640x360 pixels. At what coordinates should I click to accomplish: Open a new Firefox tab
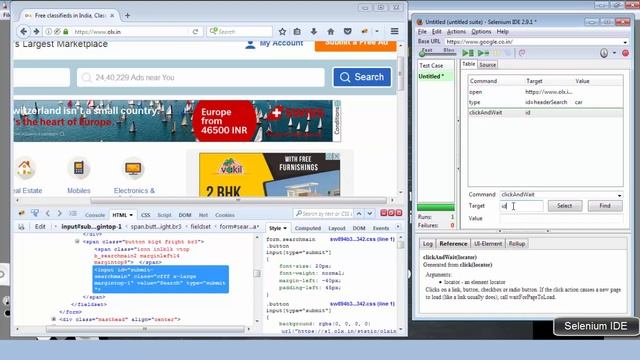click(x=127, y=16)
